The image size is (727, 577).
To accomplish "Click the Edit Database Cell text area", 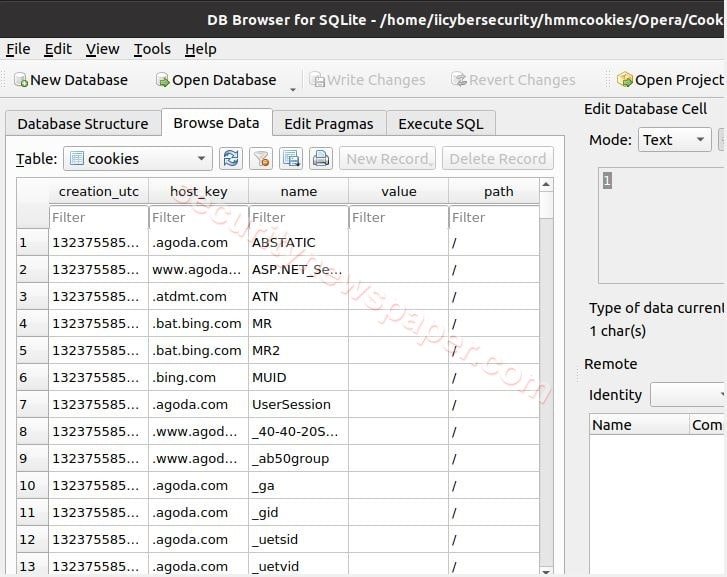I will pyautogui.click(x=663, y=225).
